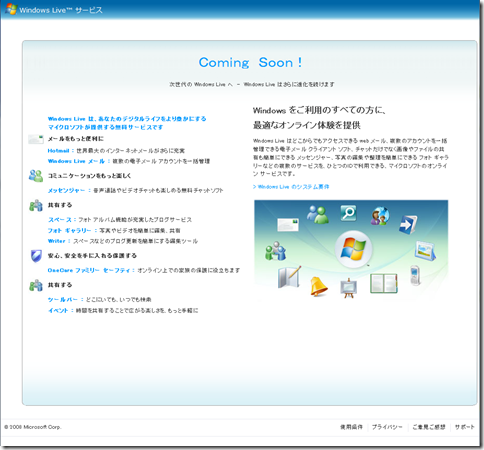Open the ツールバー link
484x450 pixels.
point(62,300)
